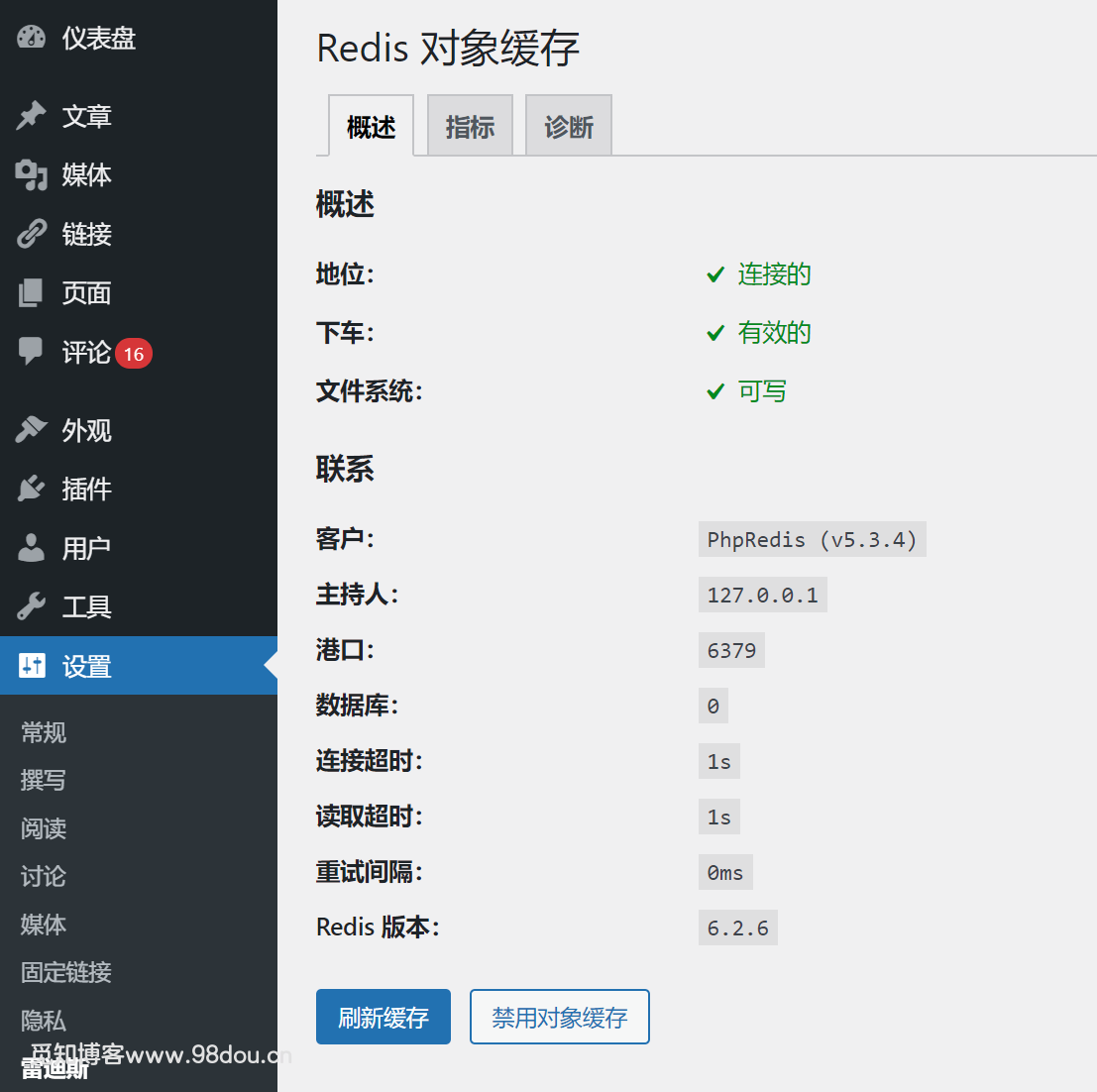Open the 评论 menu item

click(x=139, y=352)
